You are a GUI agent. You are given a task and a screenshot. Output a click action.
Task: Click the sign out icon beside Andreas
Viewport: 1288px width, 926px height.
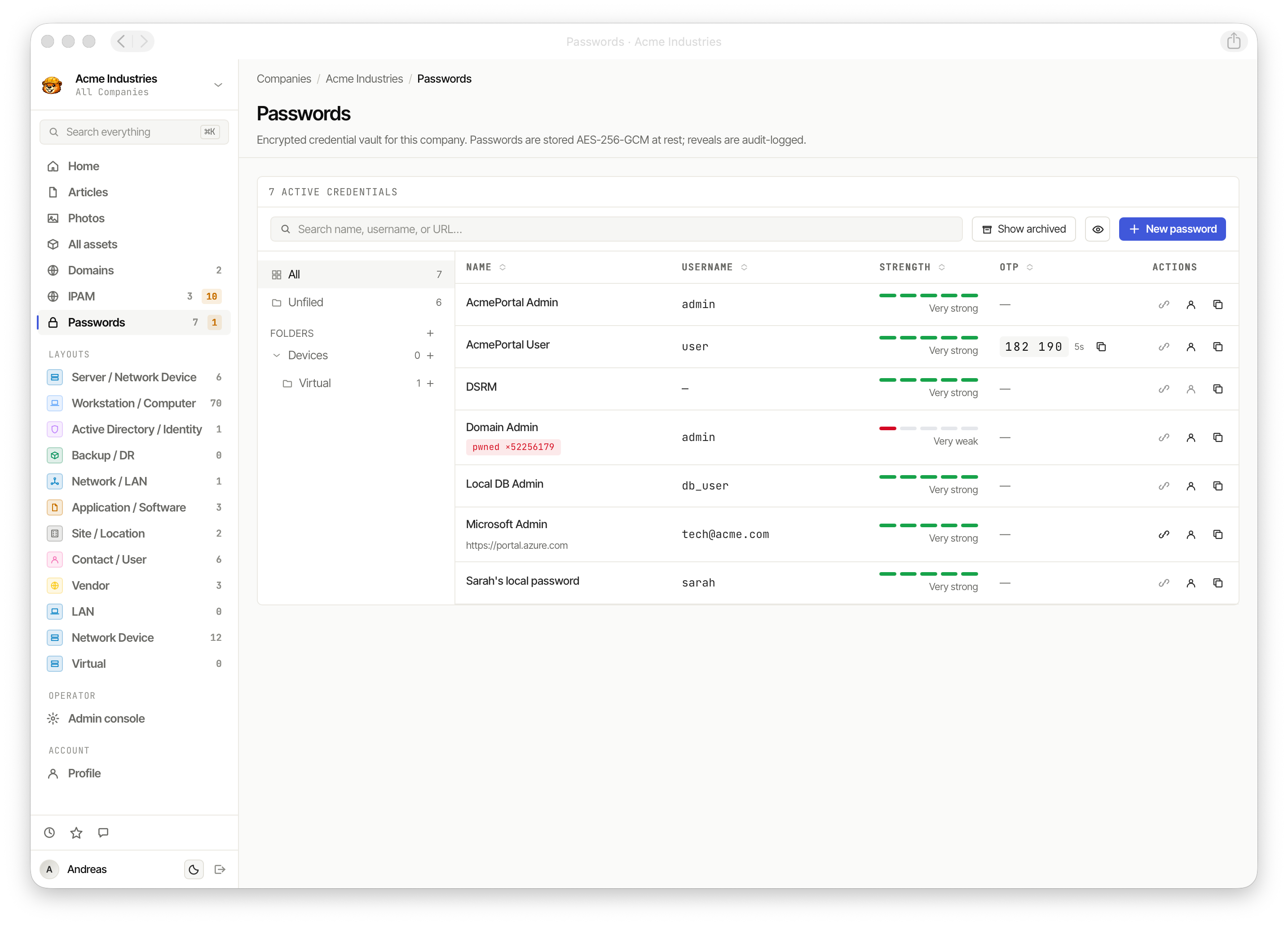[x=220, y=869]
